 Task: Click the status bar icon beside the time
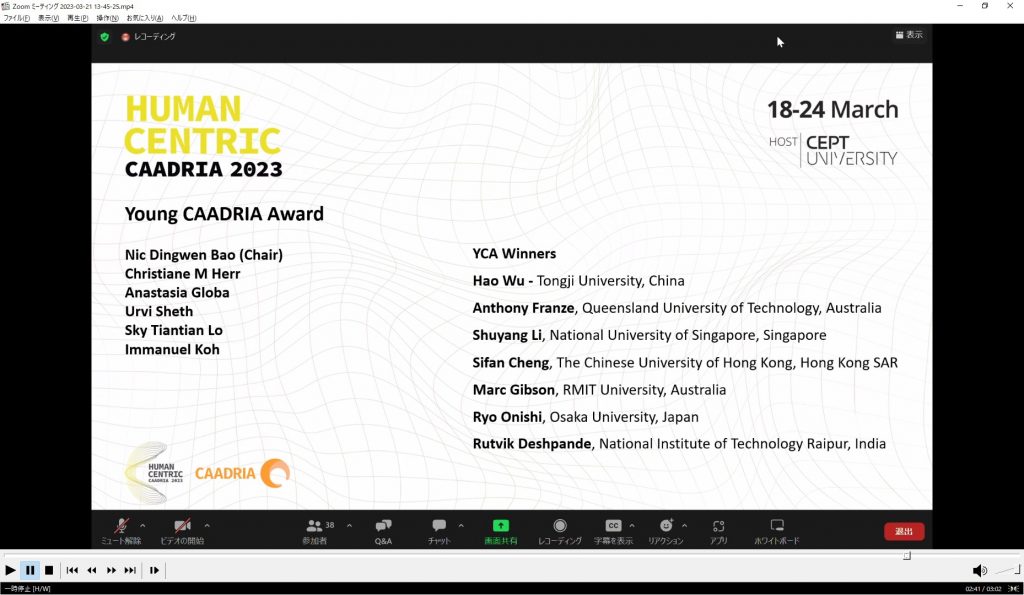[x=1013, y=588]
